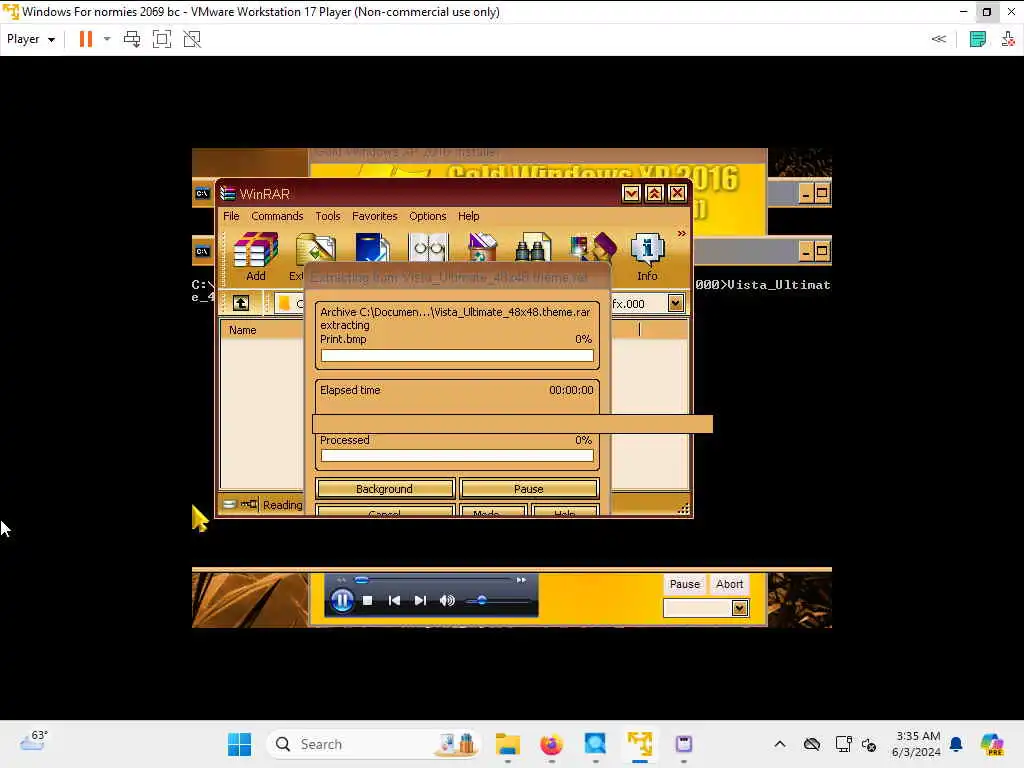Click the Find binoculars icon in WinRAR
The width and height of the screenshot is (1024, 768).
click(533, 248)
